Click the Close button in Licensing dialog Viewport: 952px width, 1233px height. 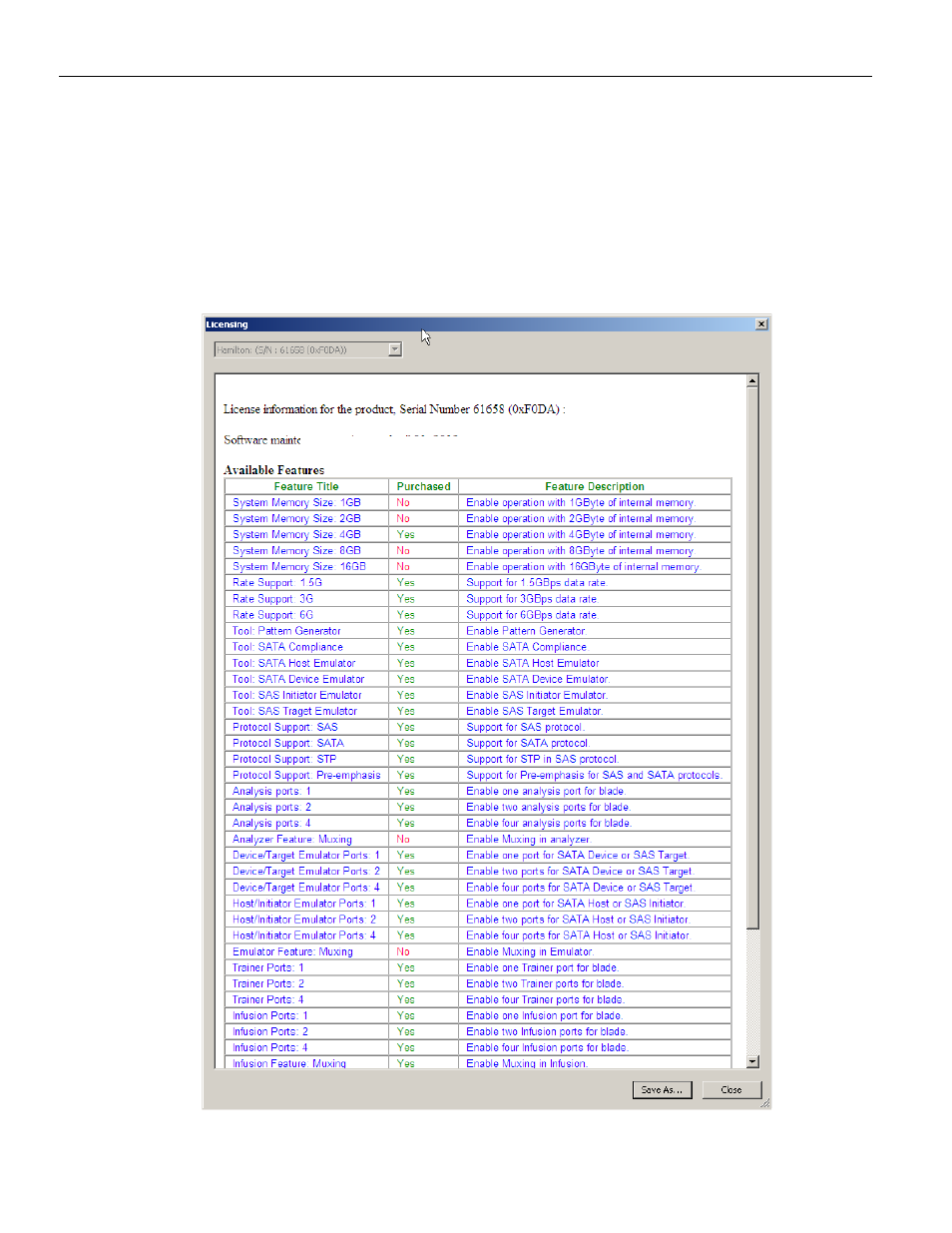[x=731, y=1090]
